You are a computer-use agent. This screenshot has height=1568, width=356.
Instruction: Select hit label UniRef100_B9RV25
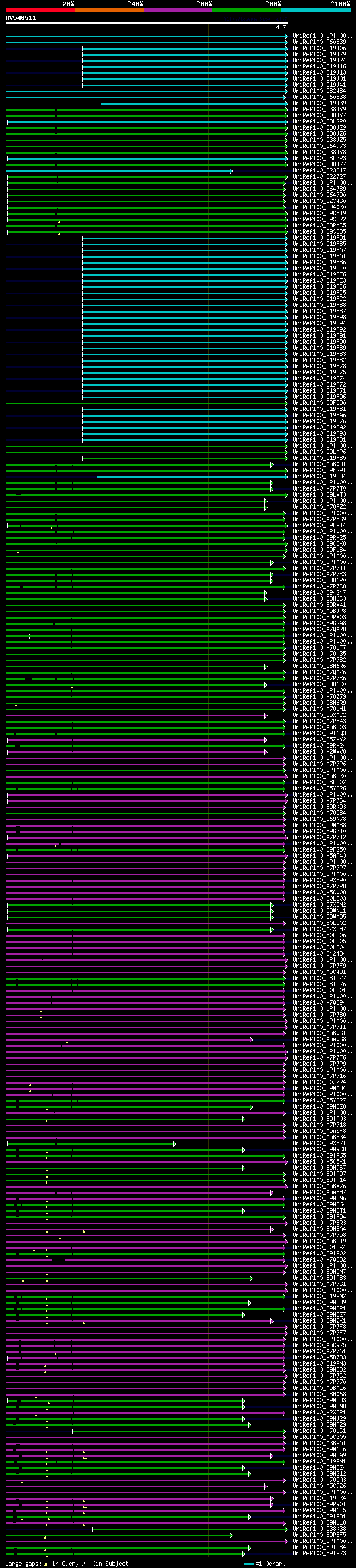tap(319, 538)
